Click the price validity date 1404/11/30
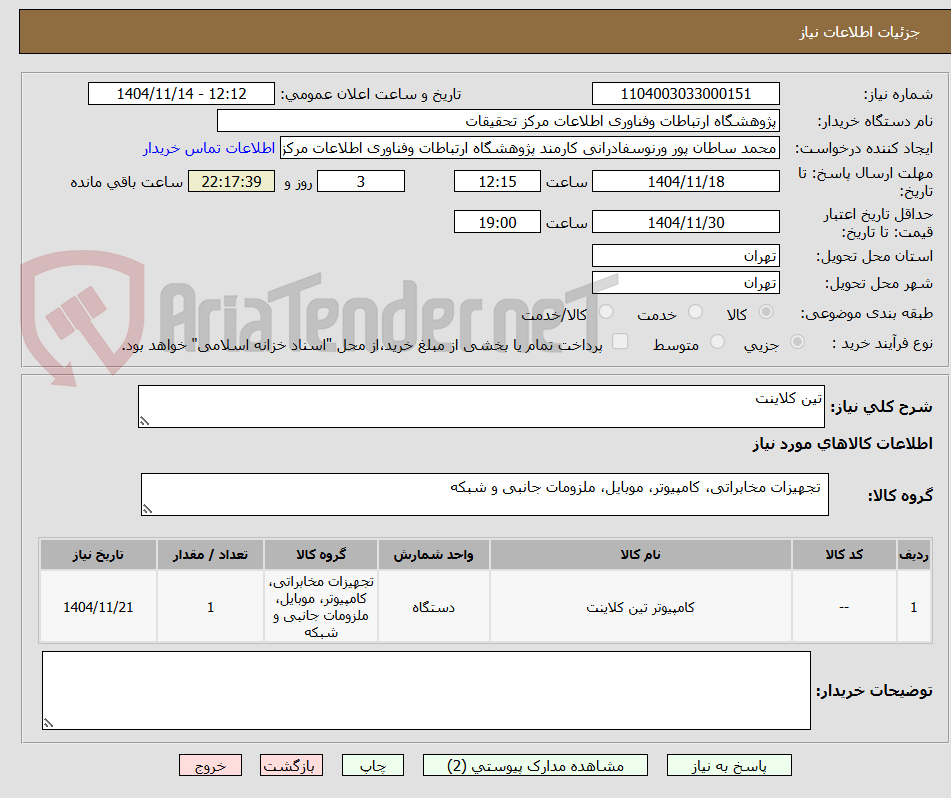 (685, 222)
